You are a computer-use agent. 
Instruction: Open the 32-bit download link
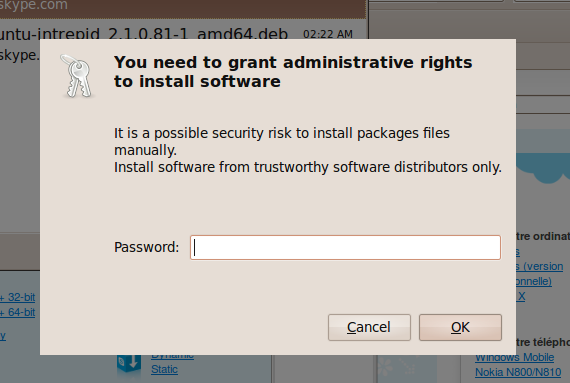pyautogui.click(x=17, y=297)
